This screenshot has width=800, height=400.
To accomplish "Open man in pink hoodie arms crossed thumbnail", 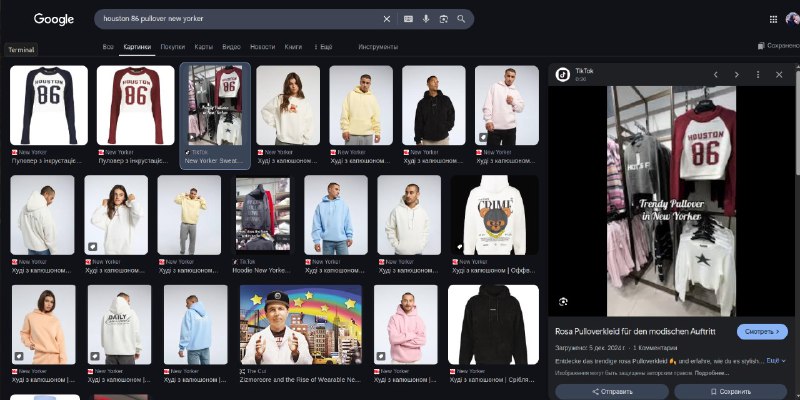I will click(x=406, y=324).
